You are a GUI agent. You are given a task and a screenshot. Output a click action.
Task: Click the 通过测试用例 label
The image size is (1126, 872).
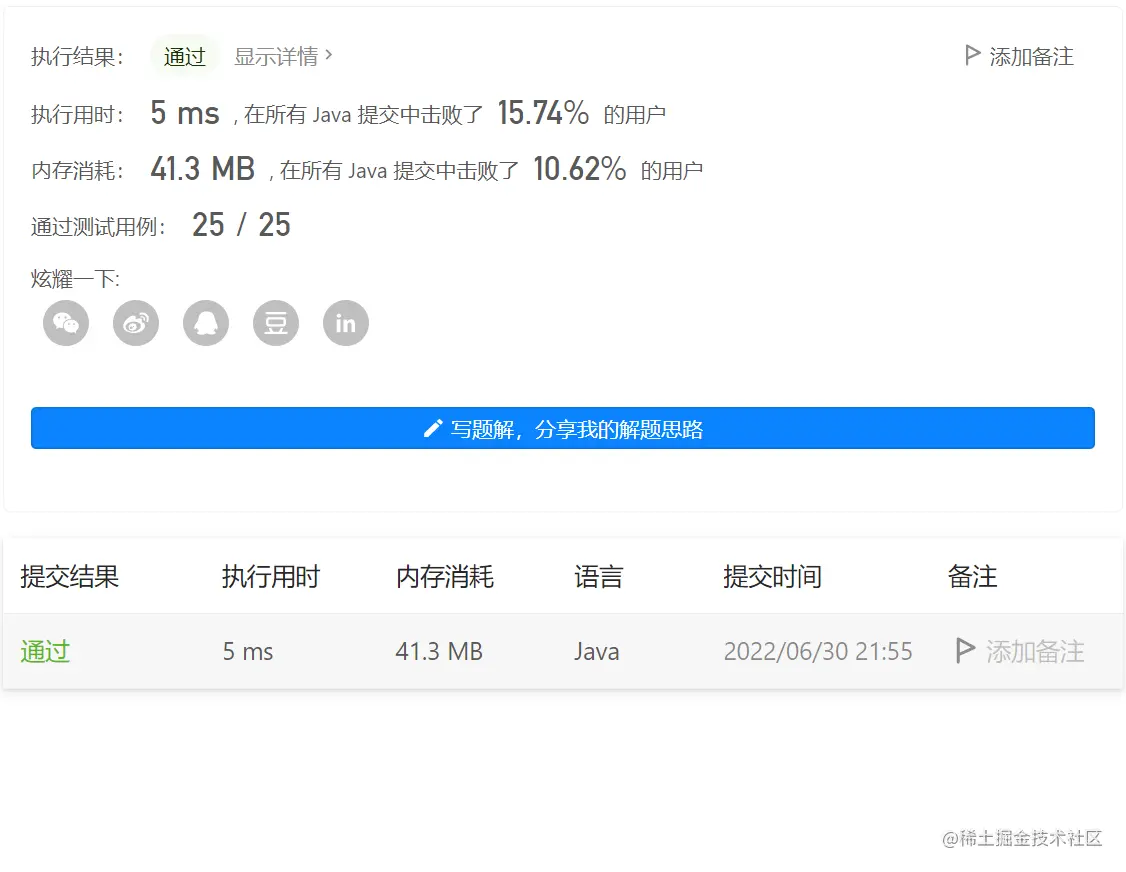coord(98,227)
